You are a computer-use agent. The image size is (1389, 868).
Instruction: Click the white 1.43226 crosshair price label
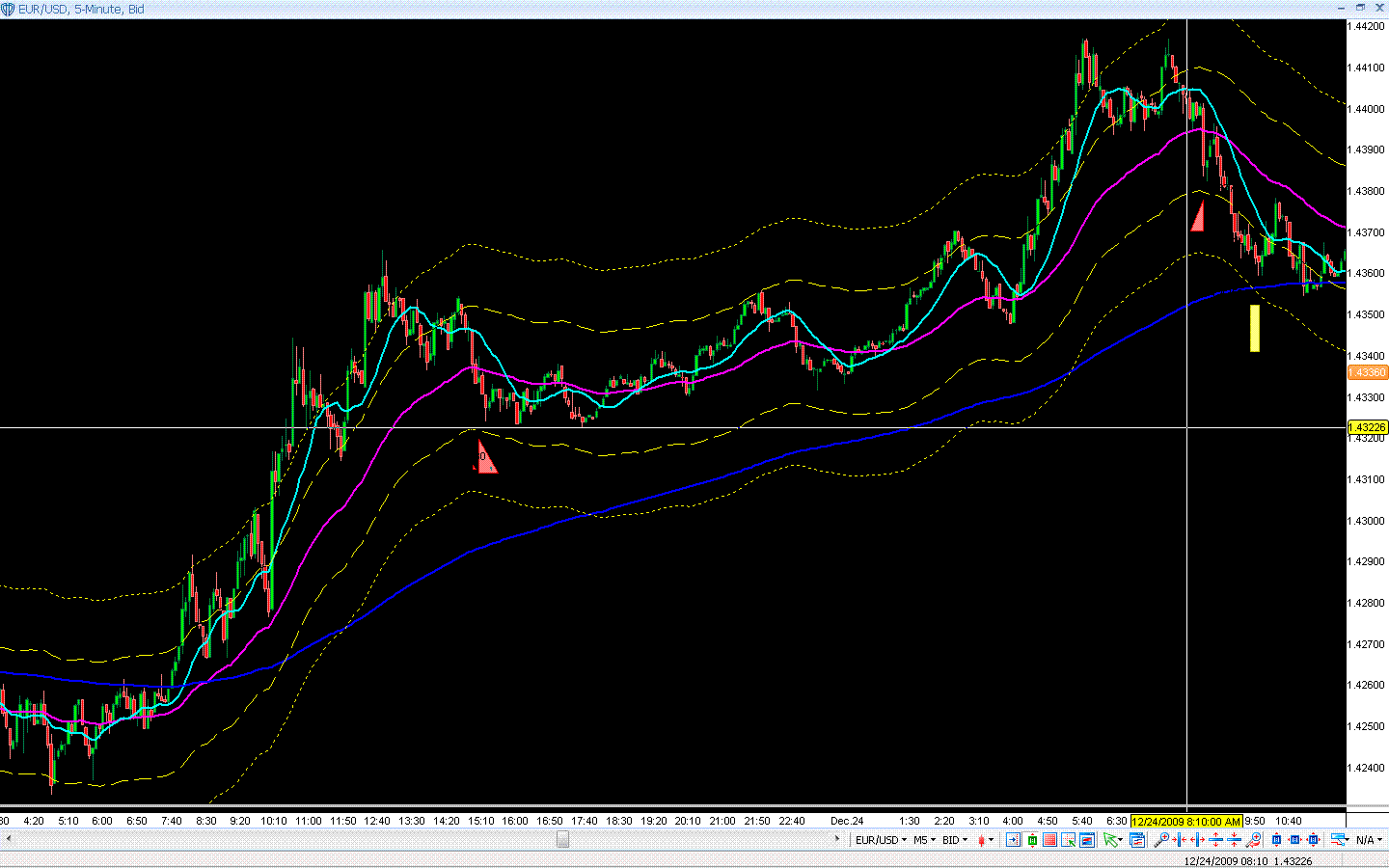[1367, 427]
